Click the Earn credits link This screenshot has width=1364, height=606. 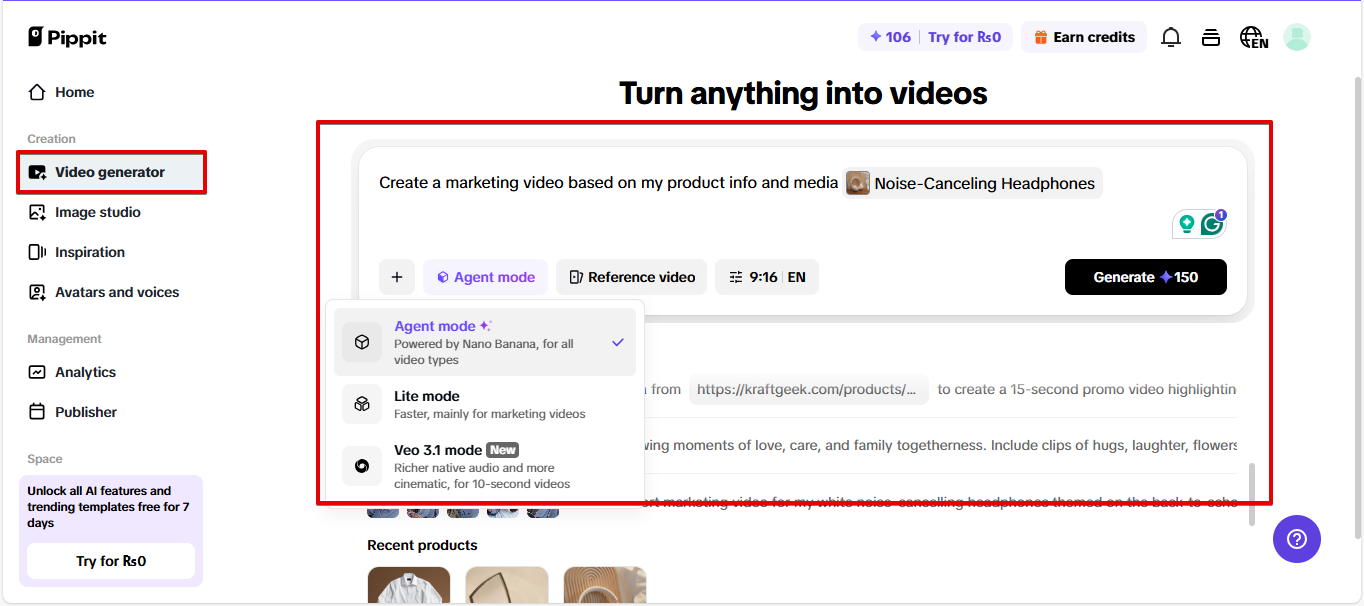tap(1084, 36)
